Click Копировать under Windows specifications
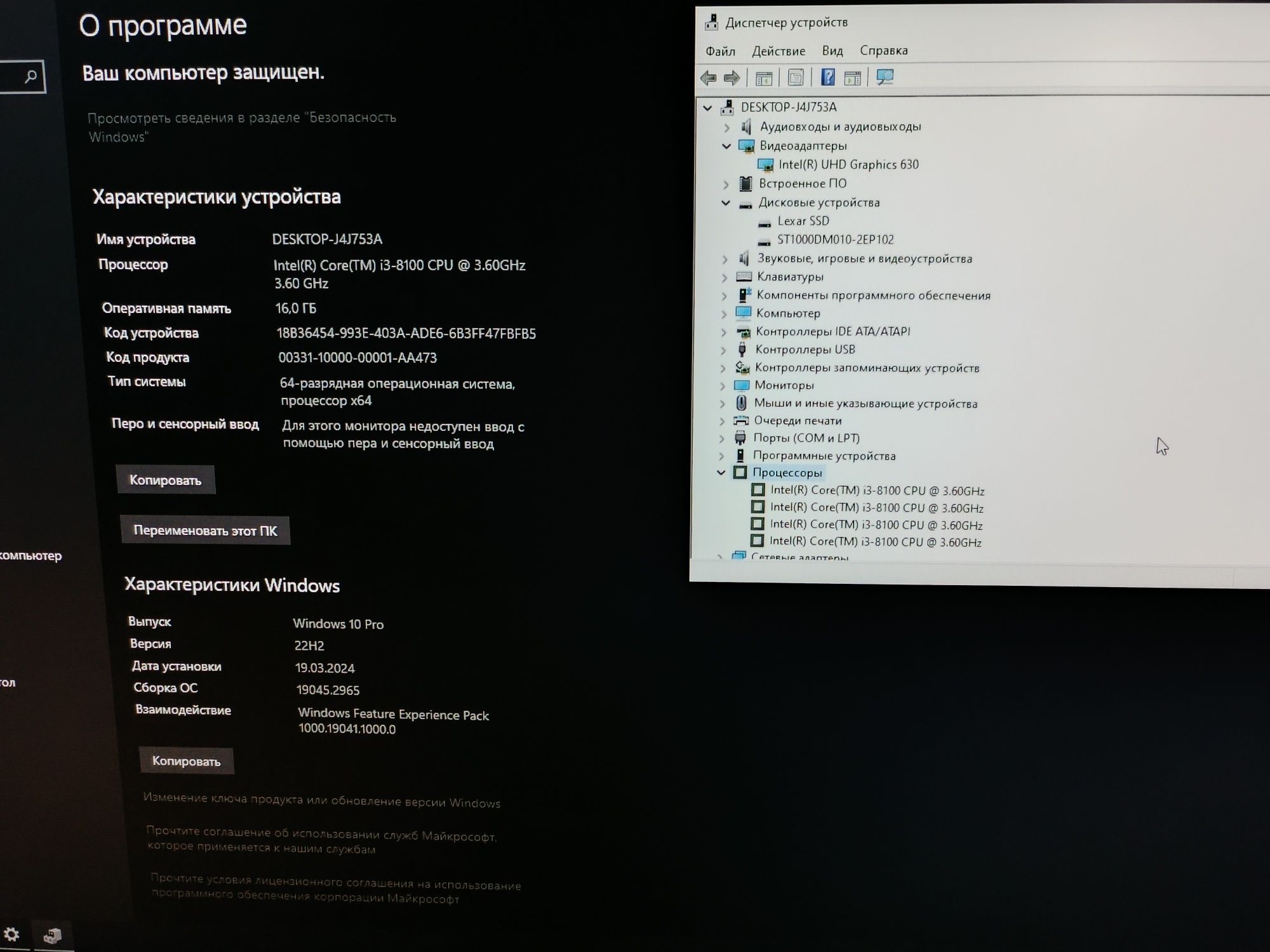1270x952 pixels. point(187,760)
